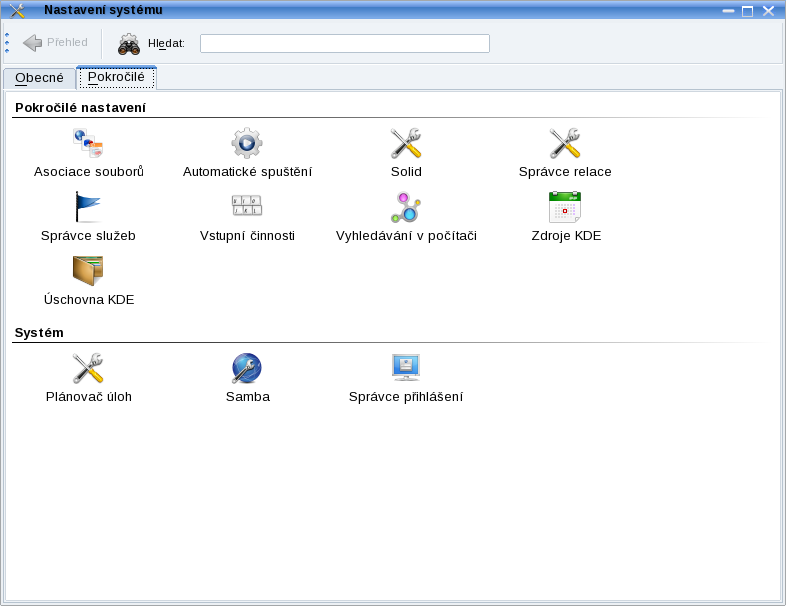The image size is (786, 606).
Task: Open Asociace souborů file associations icon
Action: (88, 143)
